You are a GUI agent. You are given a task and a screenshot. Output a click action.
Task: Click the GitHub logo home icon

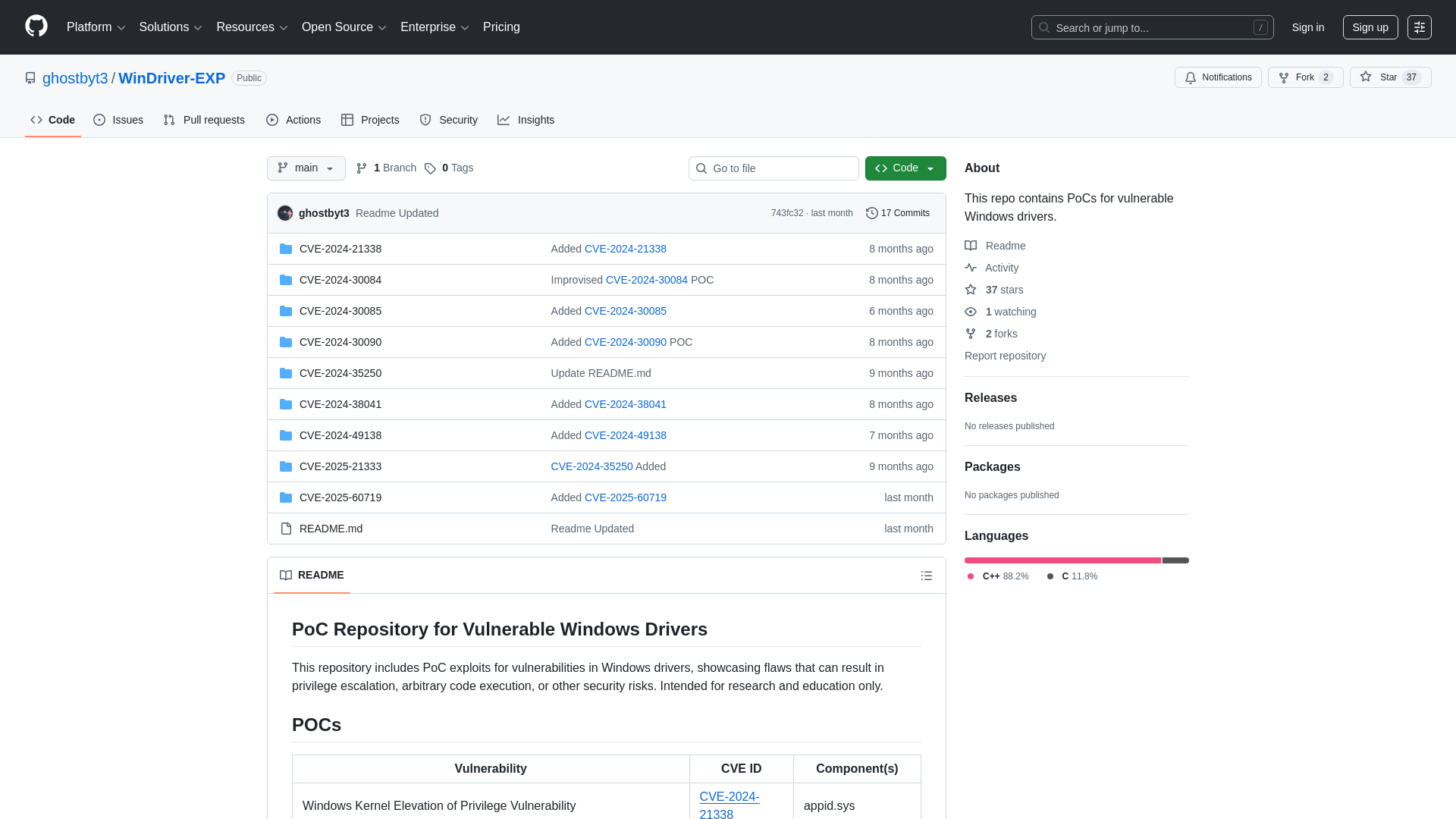[35, 27]
